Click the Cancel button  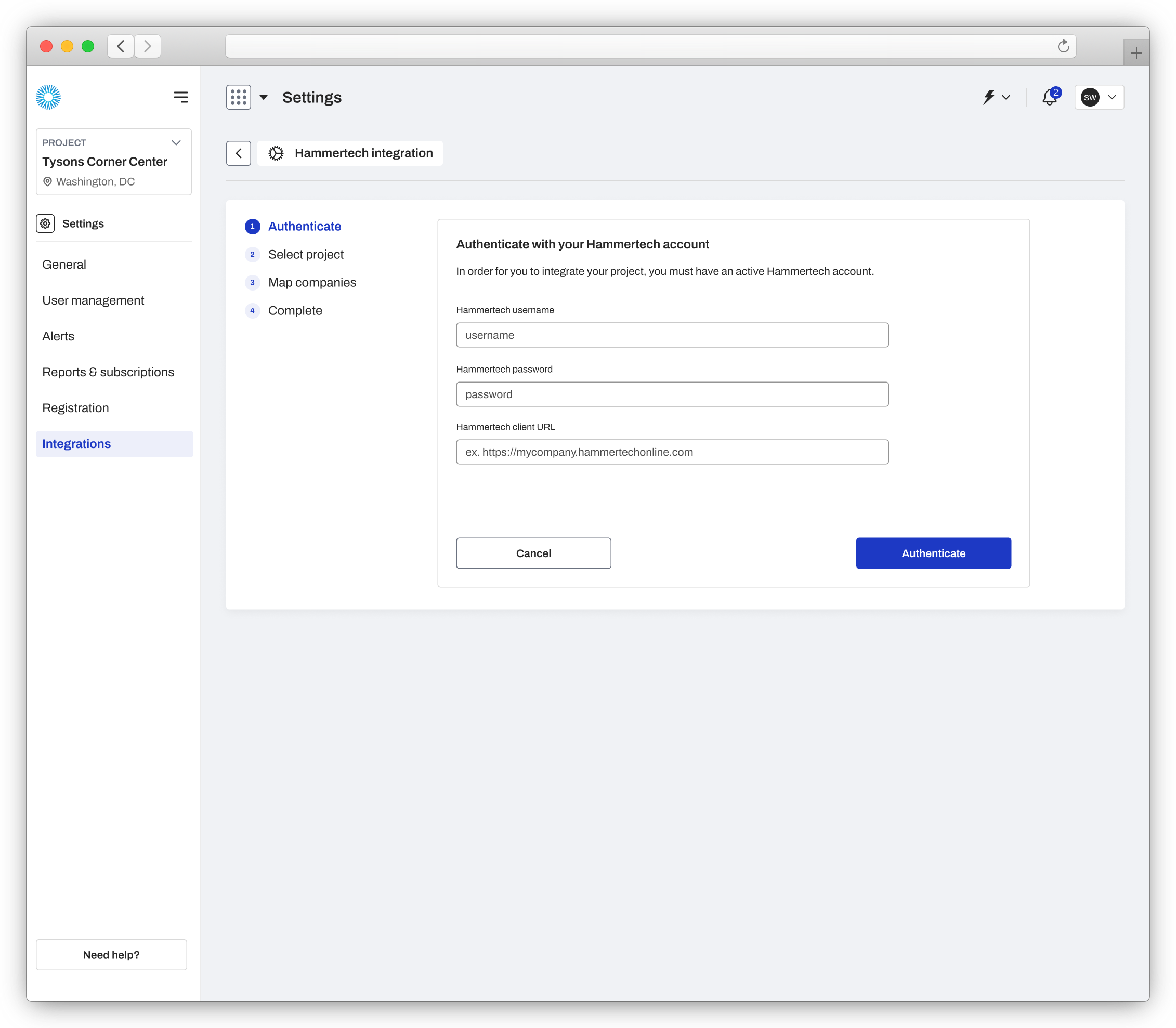pos(533,553)
